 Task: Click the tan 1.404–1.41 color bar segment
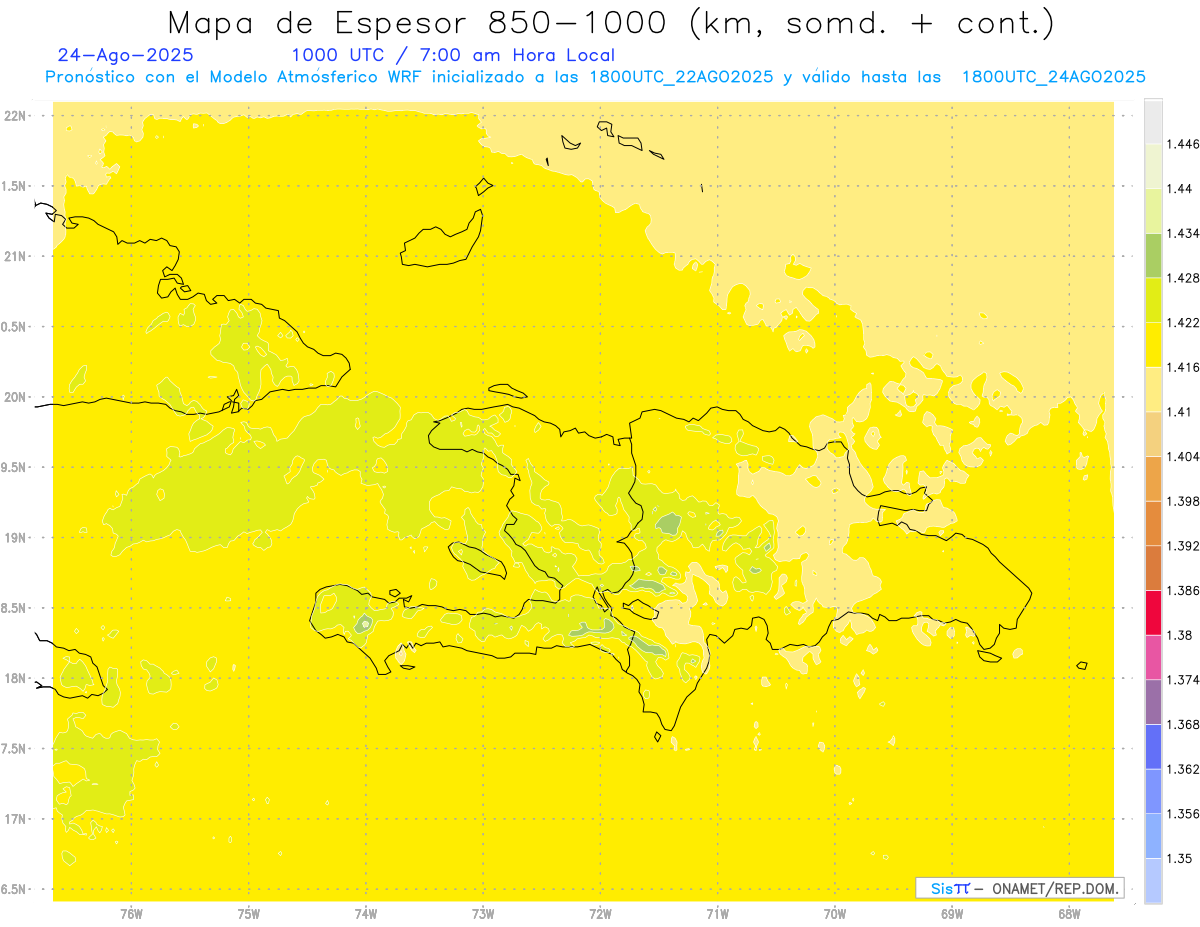pyautogui.click(x=1153, y=434)
